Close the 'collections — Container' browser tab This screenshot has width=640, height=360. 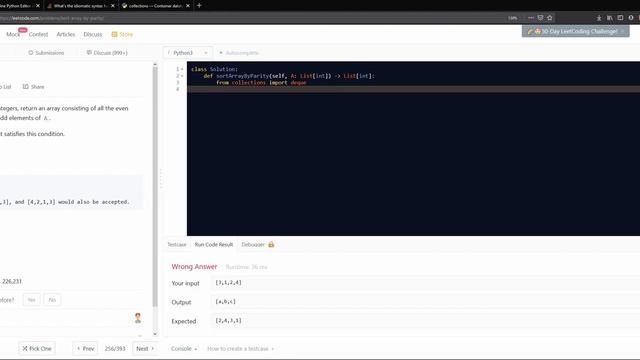[188, 6]
